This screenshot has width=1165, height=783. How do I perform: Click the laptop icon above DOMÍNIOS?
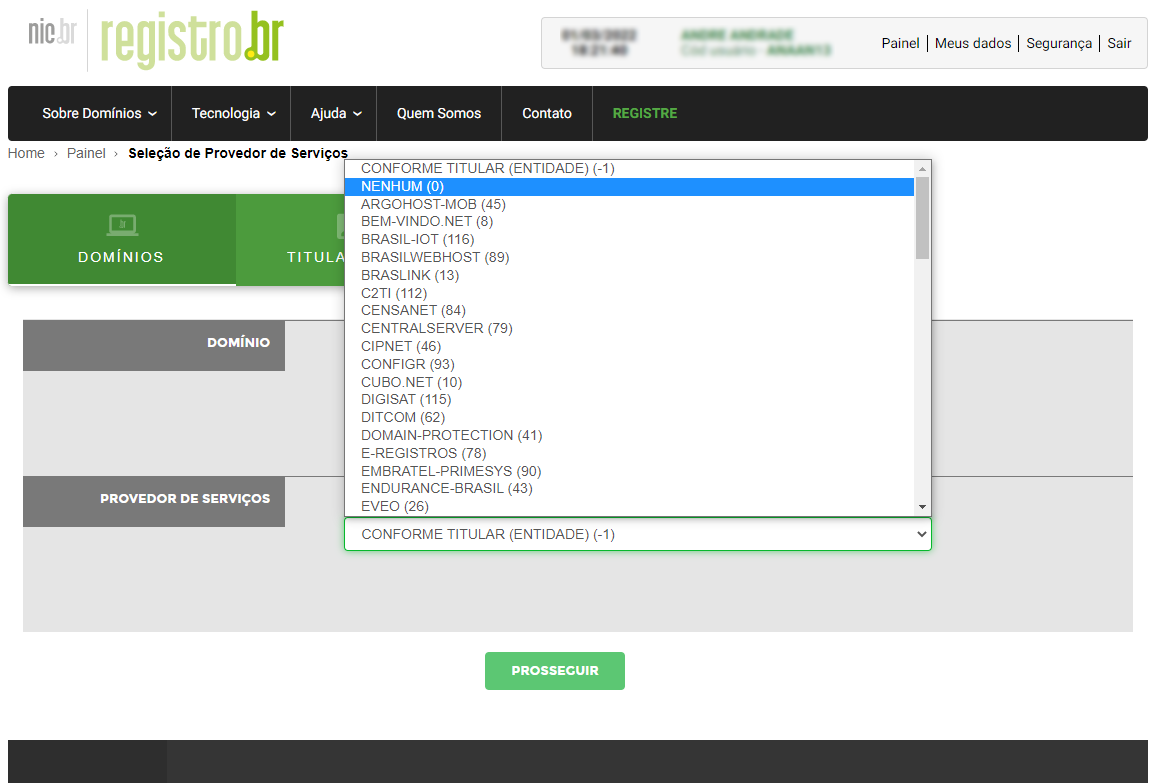click(122, 224)
